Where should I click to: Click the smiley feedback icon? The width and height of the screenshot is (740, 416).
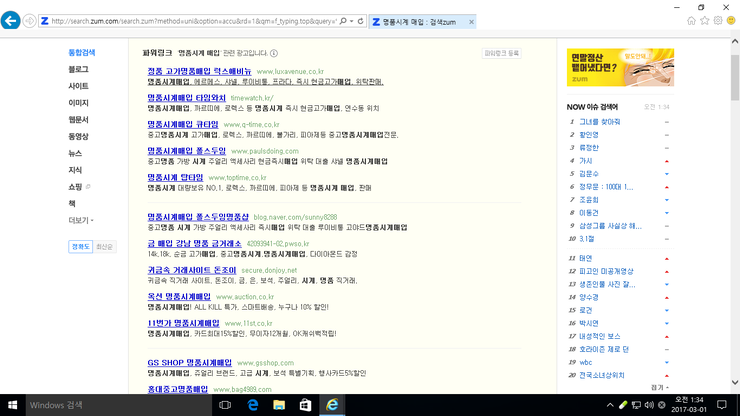point(731,21)
